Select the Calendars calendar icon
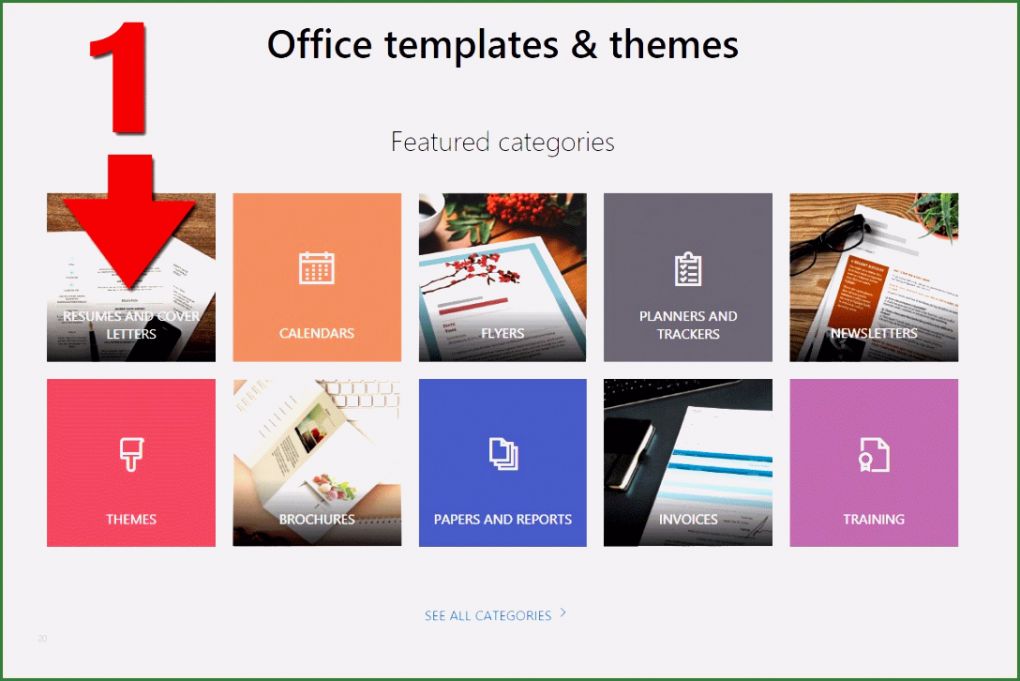Screen dimensions: 1020x681 pos(316,267)
